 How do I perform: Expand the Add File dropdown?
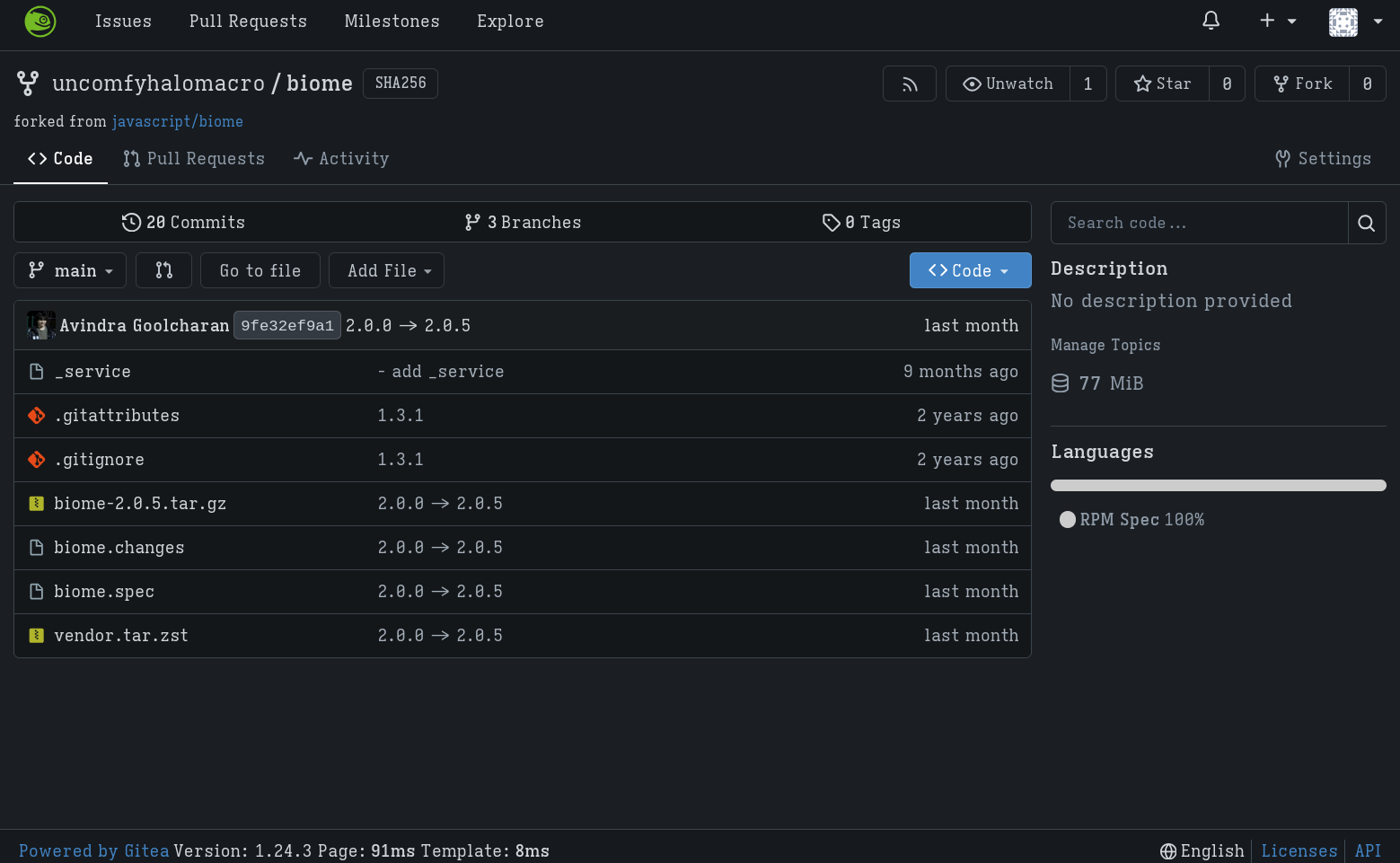click(x=386, y=270)
